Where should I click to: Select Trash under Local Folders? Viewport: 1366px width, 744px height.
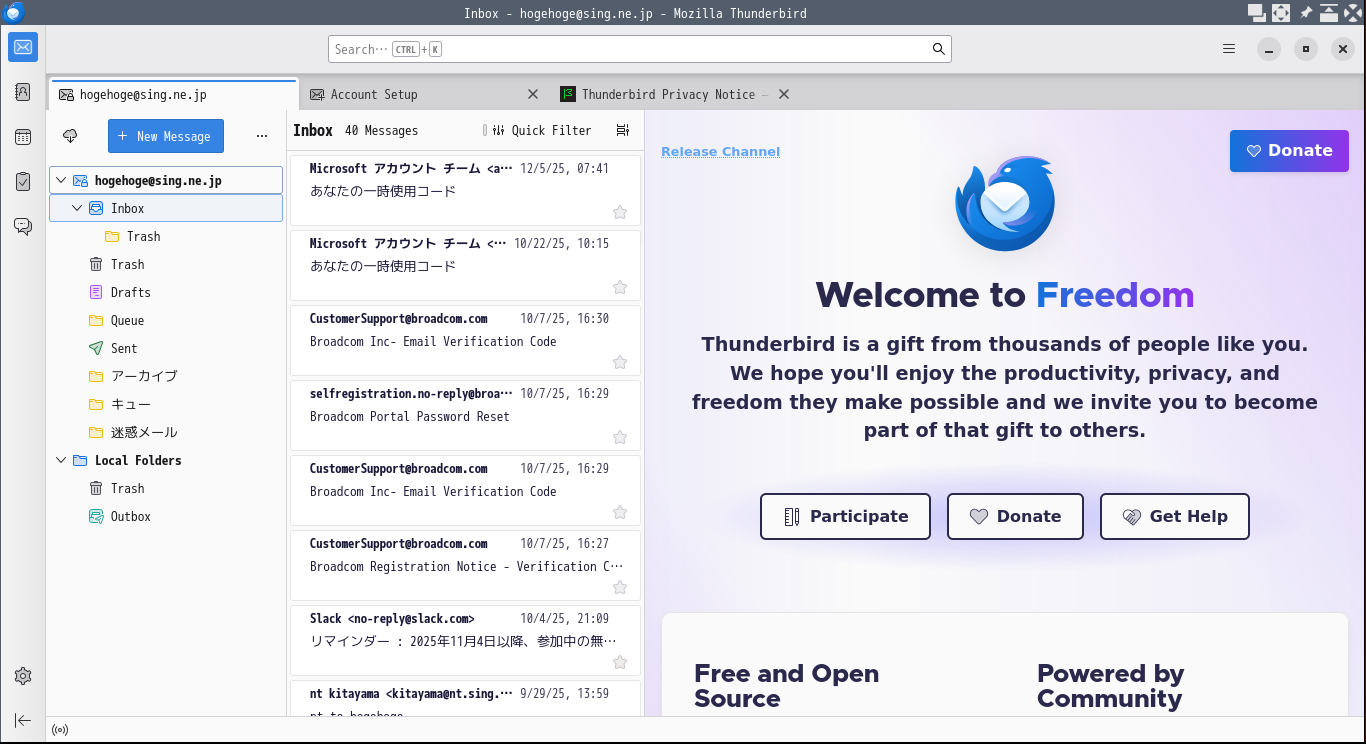(x=166, y=488)
